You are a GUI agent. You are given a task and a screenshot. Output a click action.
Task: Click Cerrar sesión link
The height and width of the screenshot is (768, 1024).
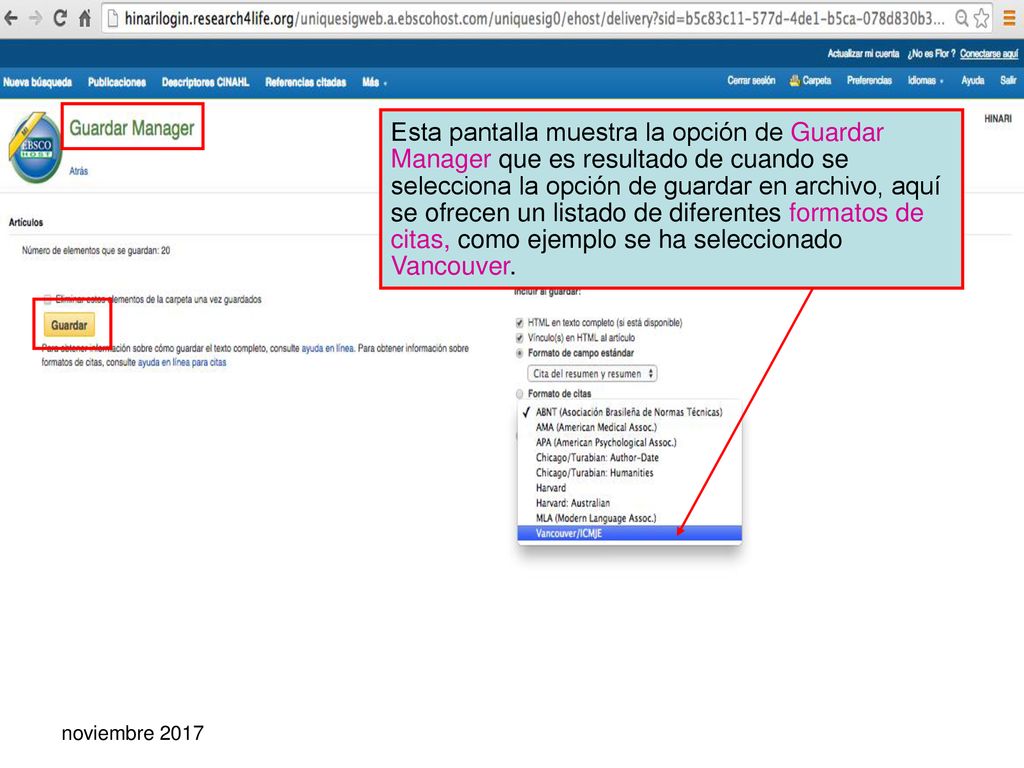click(x=751, y=80)
